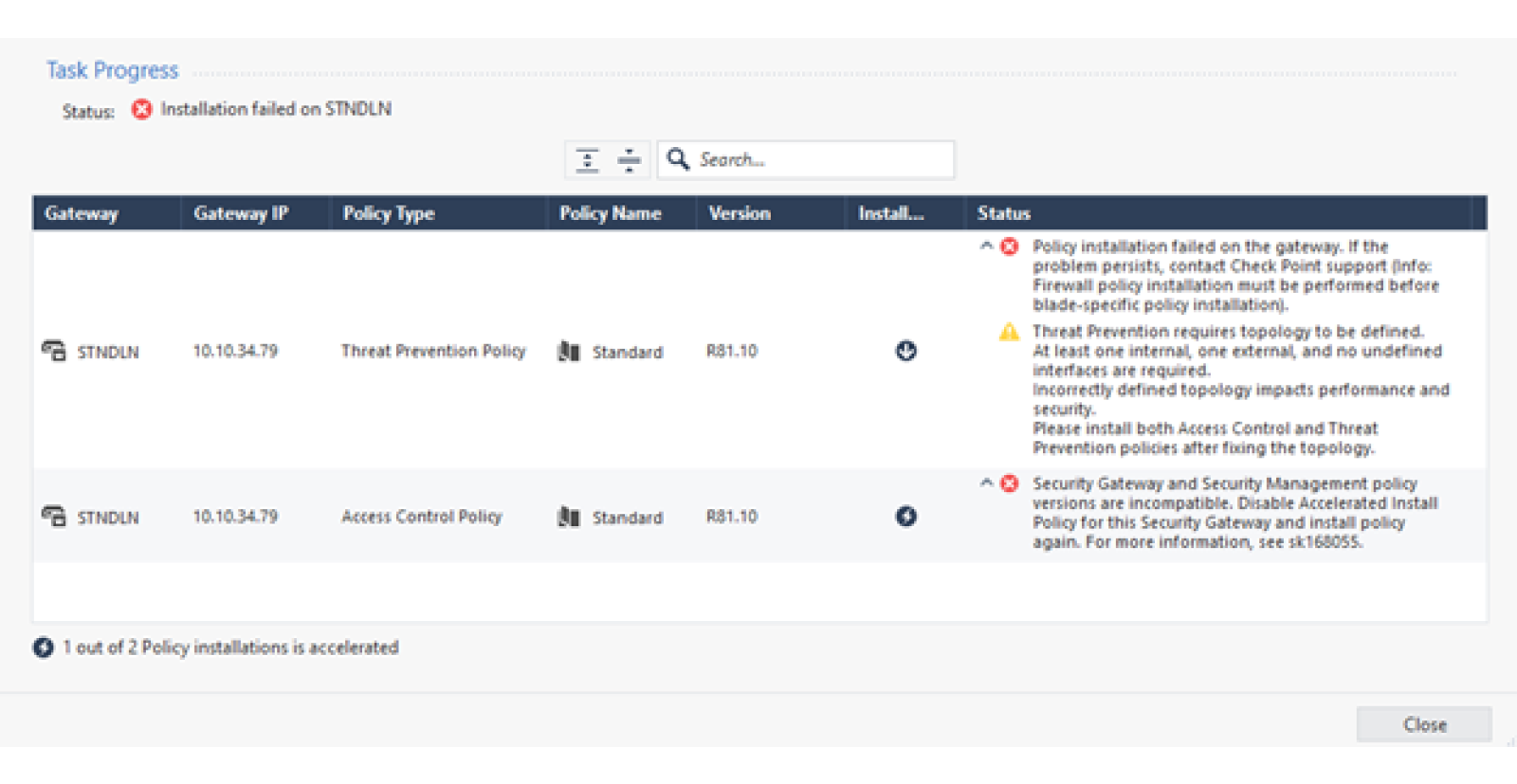Sort by Gateway IP column header
The width and height of the screenshot is (1517, 784).
(255, 213)
